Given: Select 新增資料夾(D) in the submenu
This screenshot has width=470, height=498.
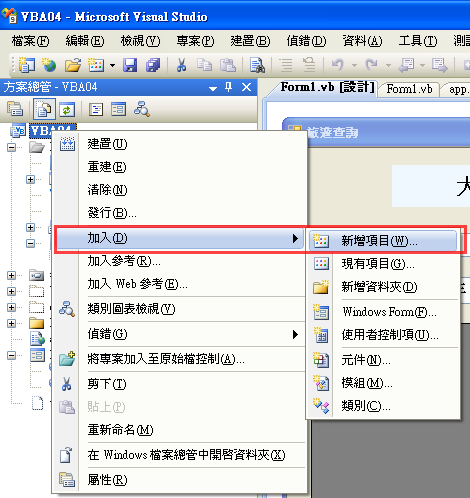Looking at the screenshot, I should click(383, 287).
